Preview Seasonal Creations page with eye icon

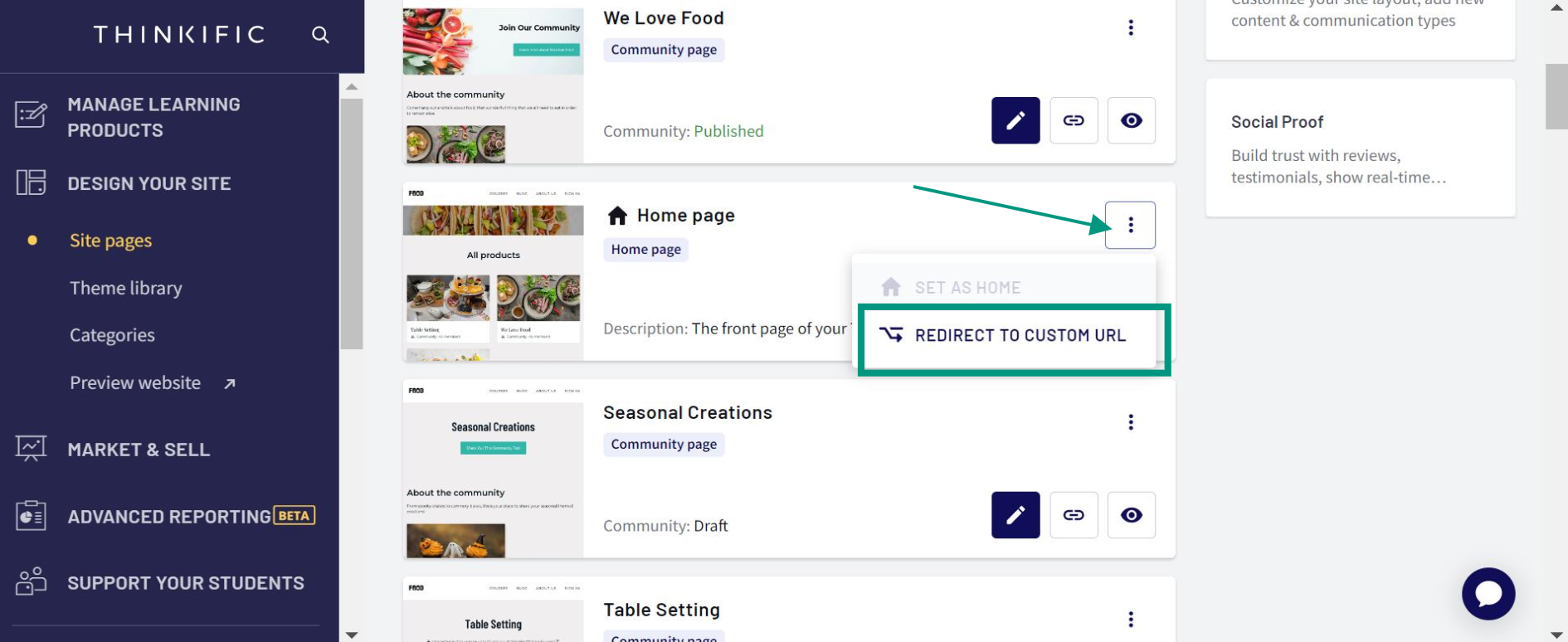pyautogui.click(x=1131, y=515)
